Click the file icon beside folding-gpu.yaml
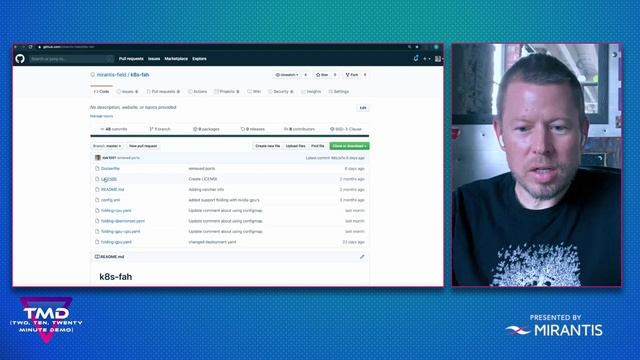Screen dimensions: 640x360 pyautogui.click(x=97, y=242)
